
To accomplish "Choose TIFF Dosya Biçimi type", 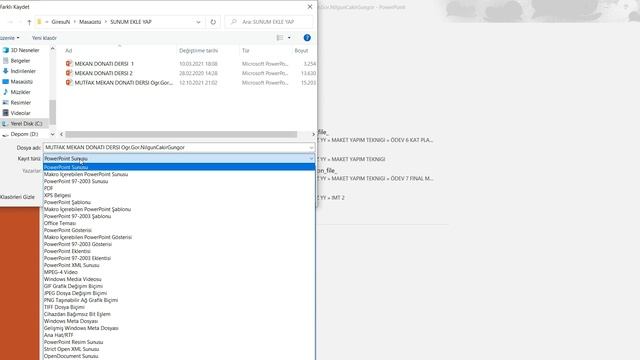I will [179, 307].
